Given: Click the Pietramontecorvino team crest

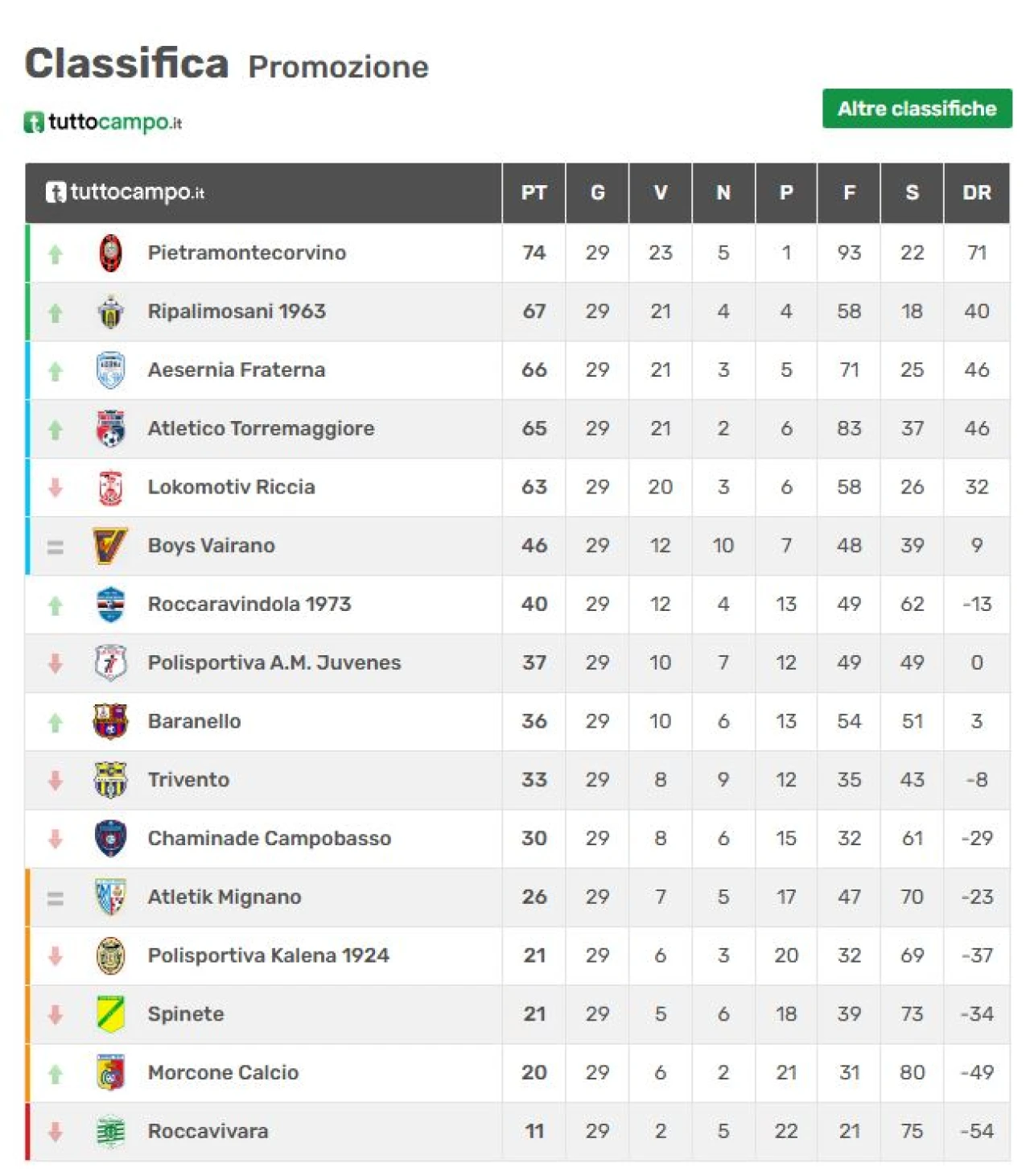Looking at the screenshot, I should pyautogui.click(x=111, y=253).
